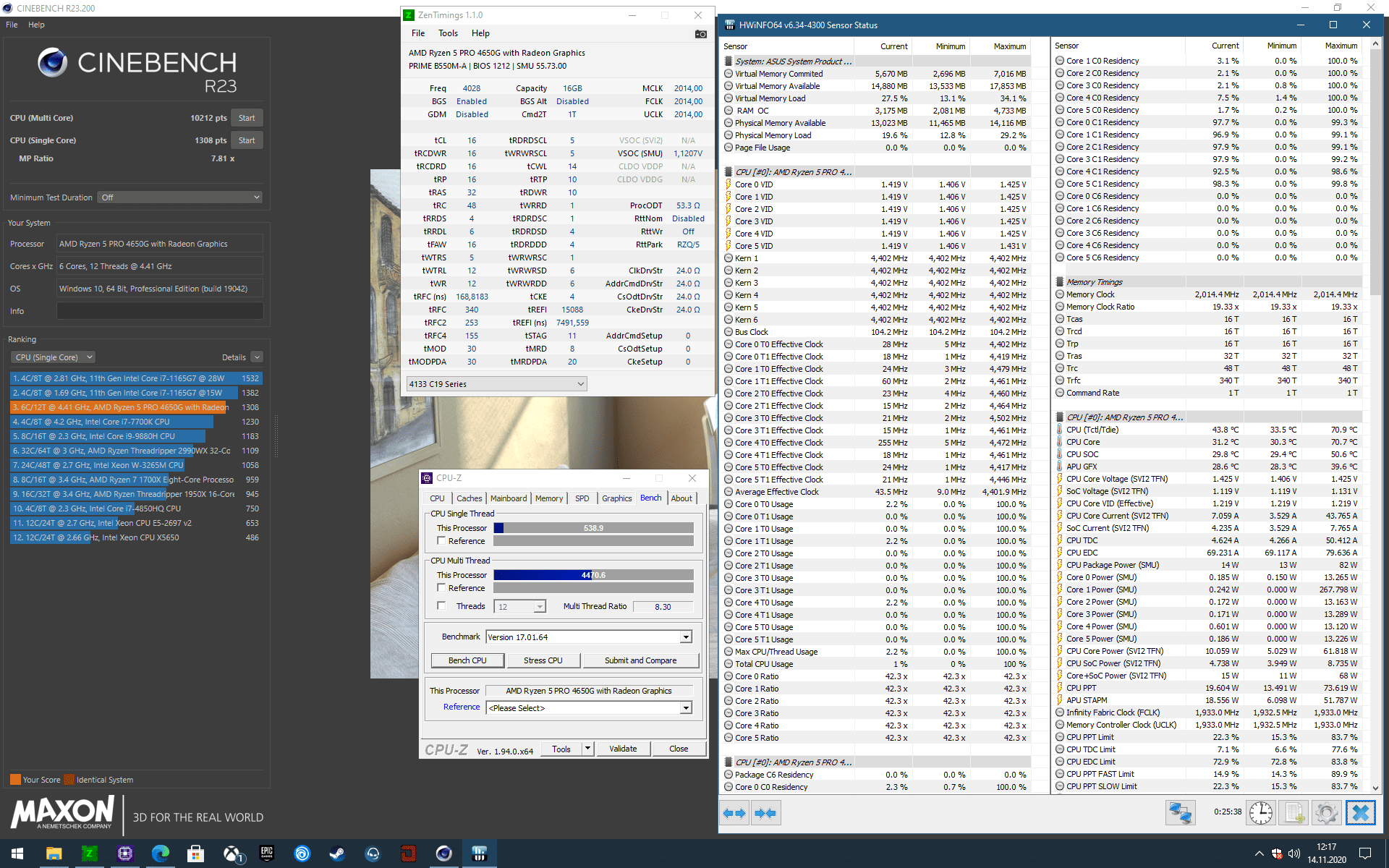
Task: Switch to CPU-Z Mainboard tab
Action: pyautogui.click(x=509, y=498)
